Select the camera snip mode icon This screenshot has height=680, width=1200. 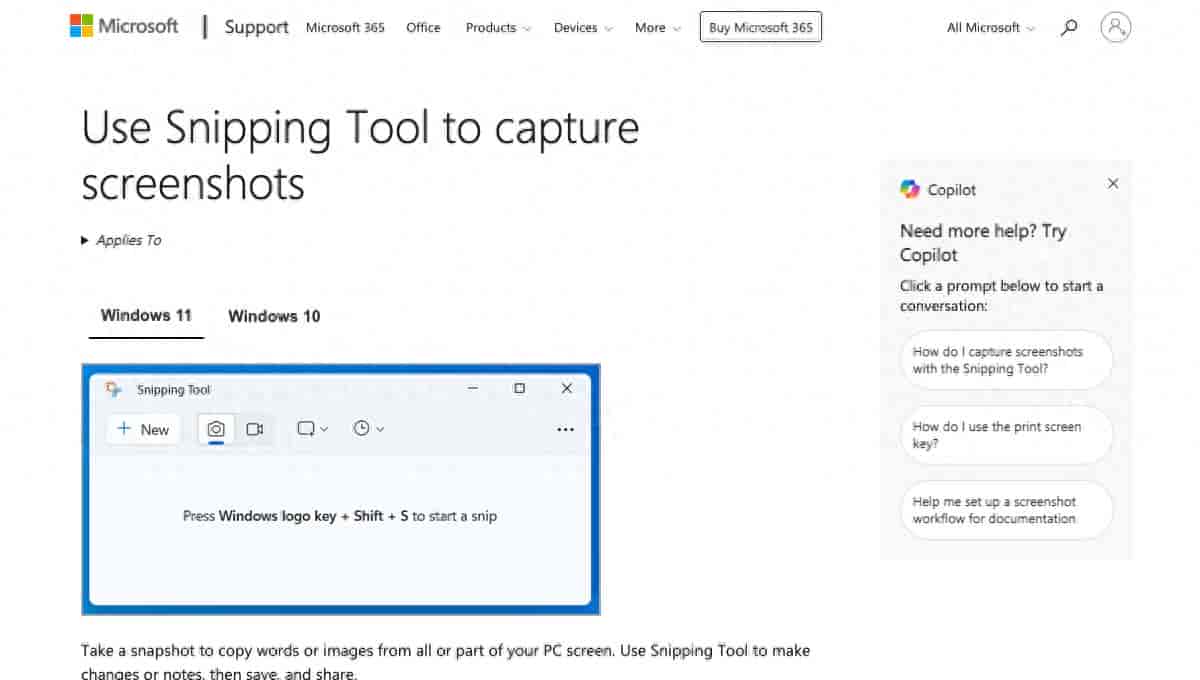(x=215, y=429)
